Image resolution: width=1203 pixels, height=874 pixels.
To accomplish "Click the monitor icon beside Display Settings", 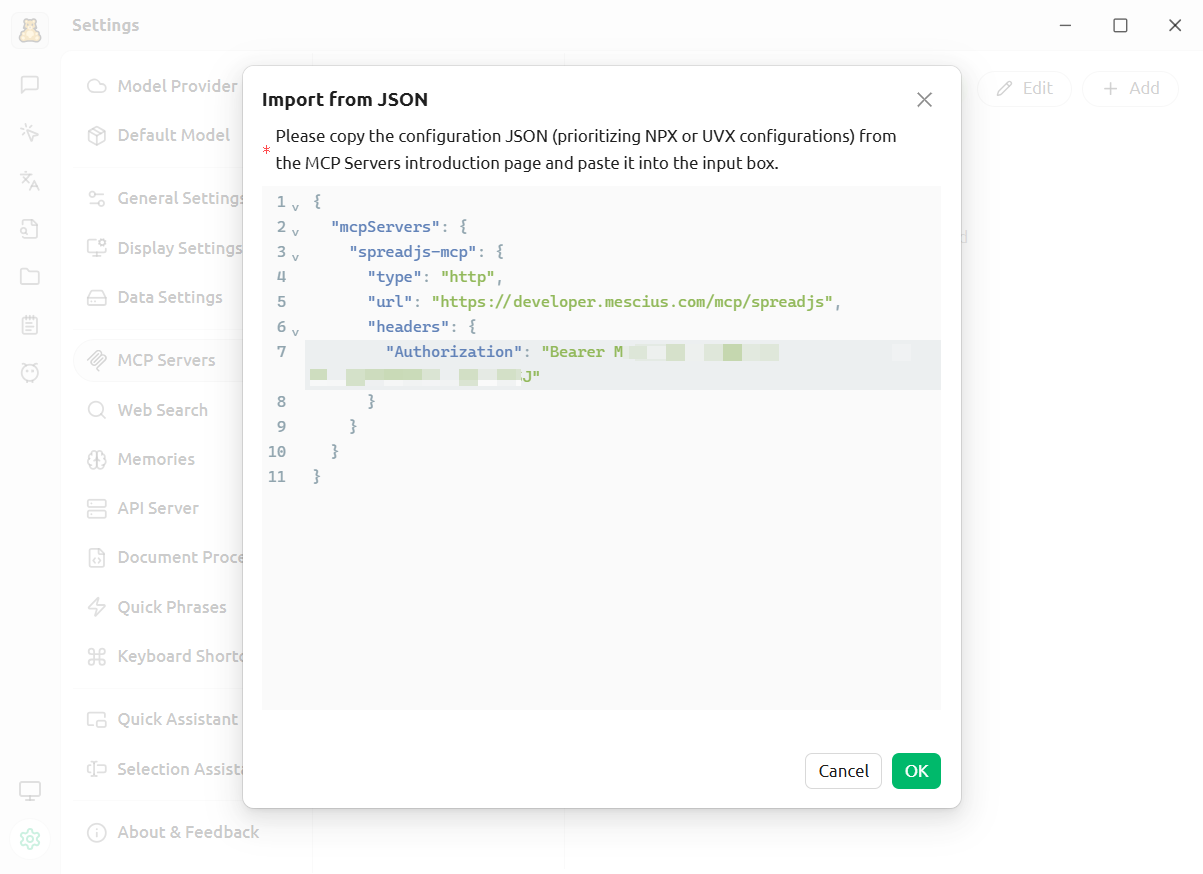I will (x=97, y=248).
